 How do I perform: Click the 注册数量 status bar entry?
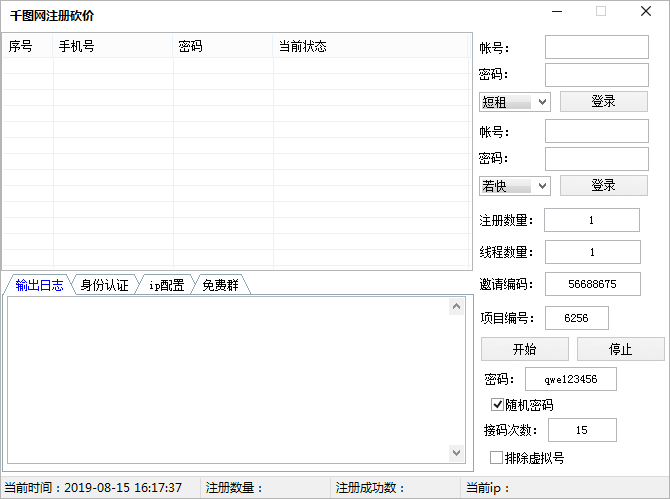265,487
